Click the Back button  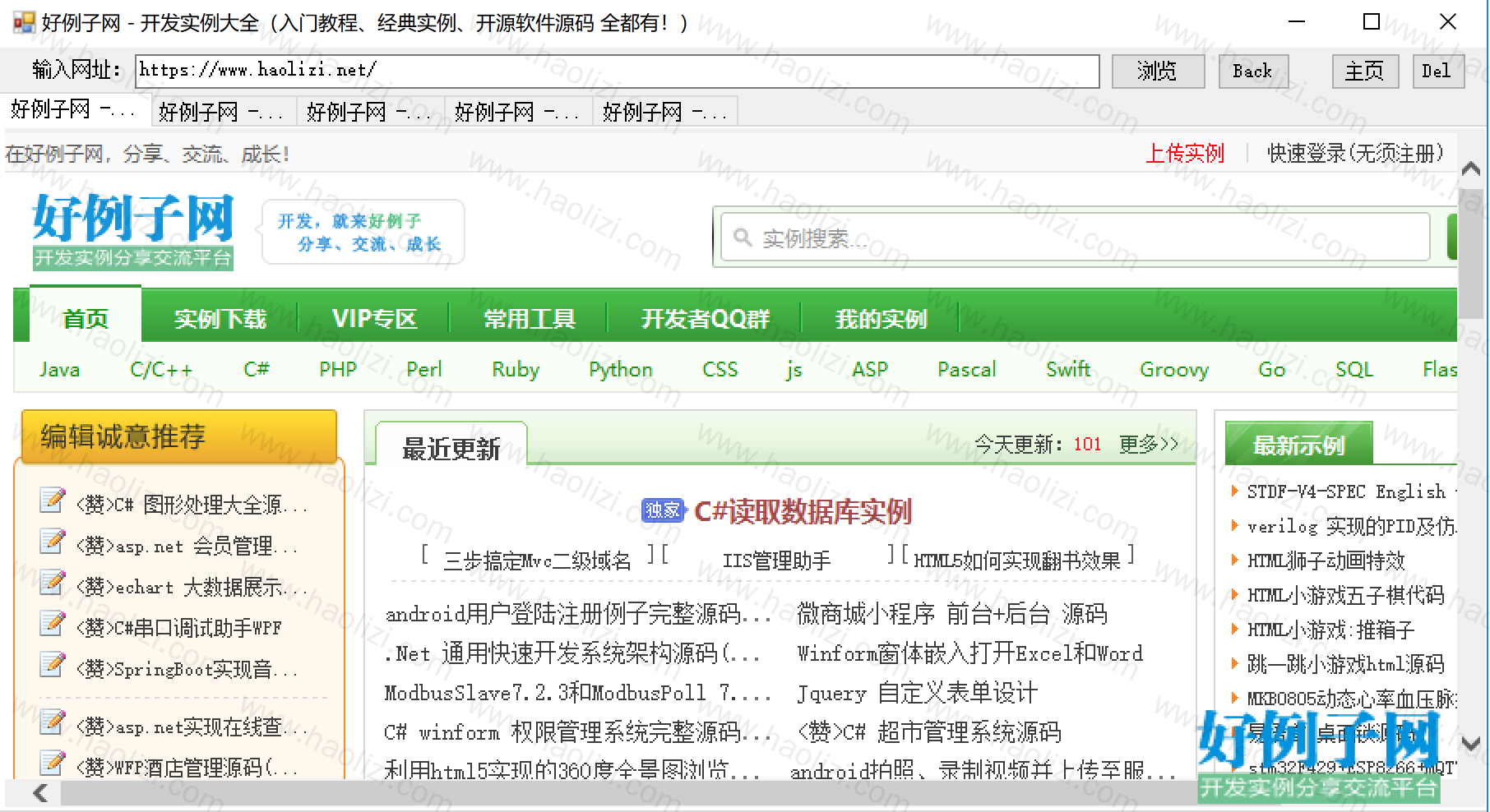(1252, 72)
